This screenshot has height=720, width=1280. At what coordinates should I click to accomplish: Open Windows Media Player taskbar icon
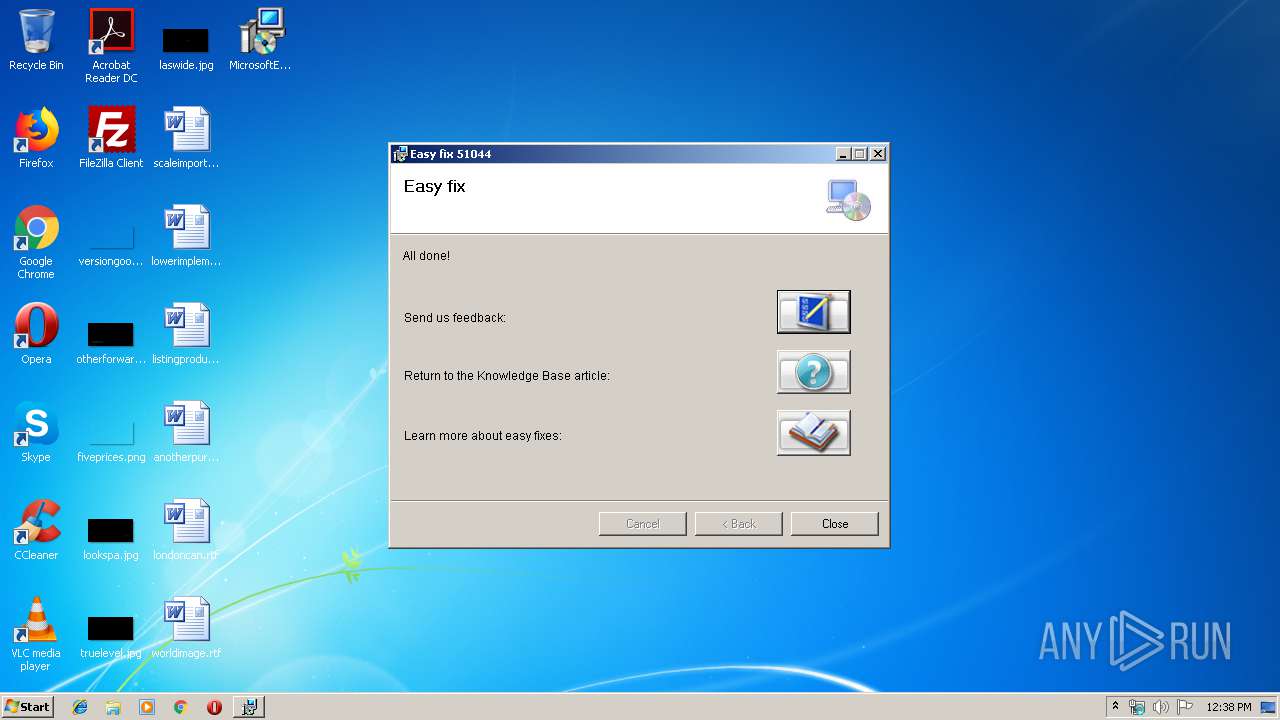147,707
